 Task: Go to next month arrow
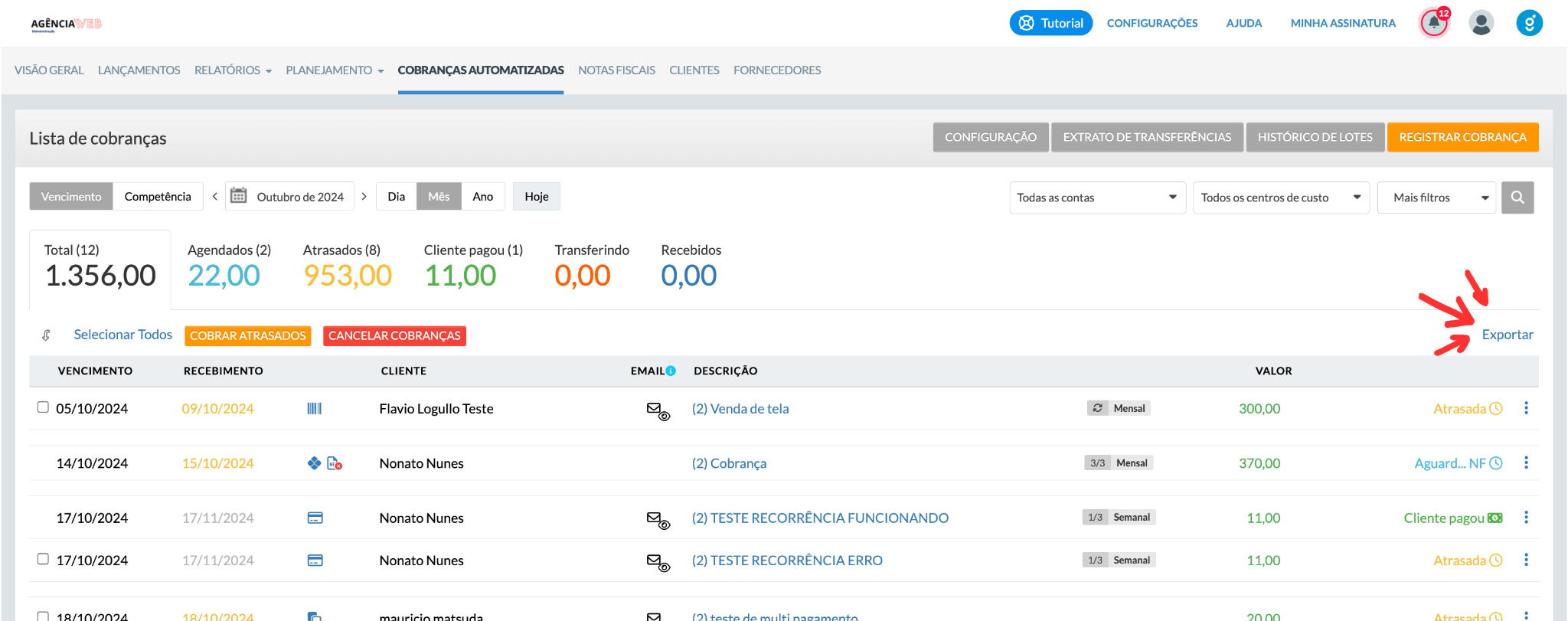click(364, 196)
